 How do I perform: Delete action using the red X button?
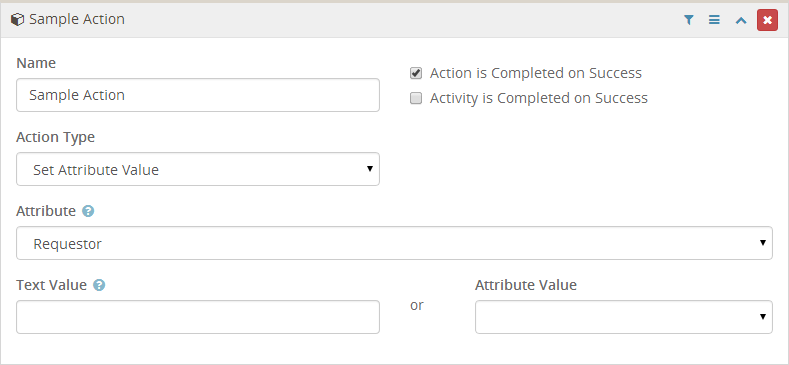pyautogui.click(x=767, y=20)
